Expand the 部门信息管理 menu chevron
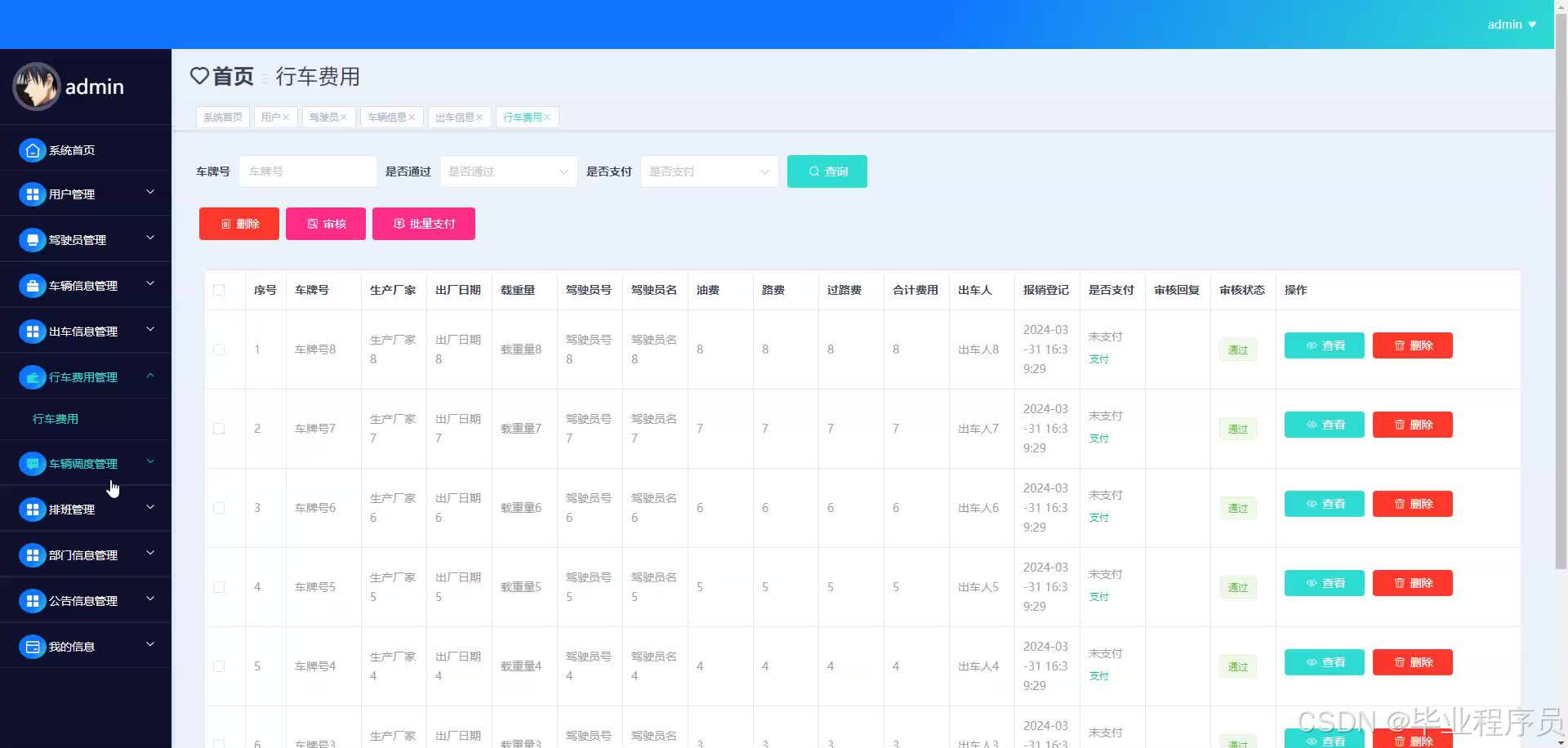 tap(150, 554)
